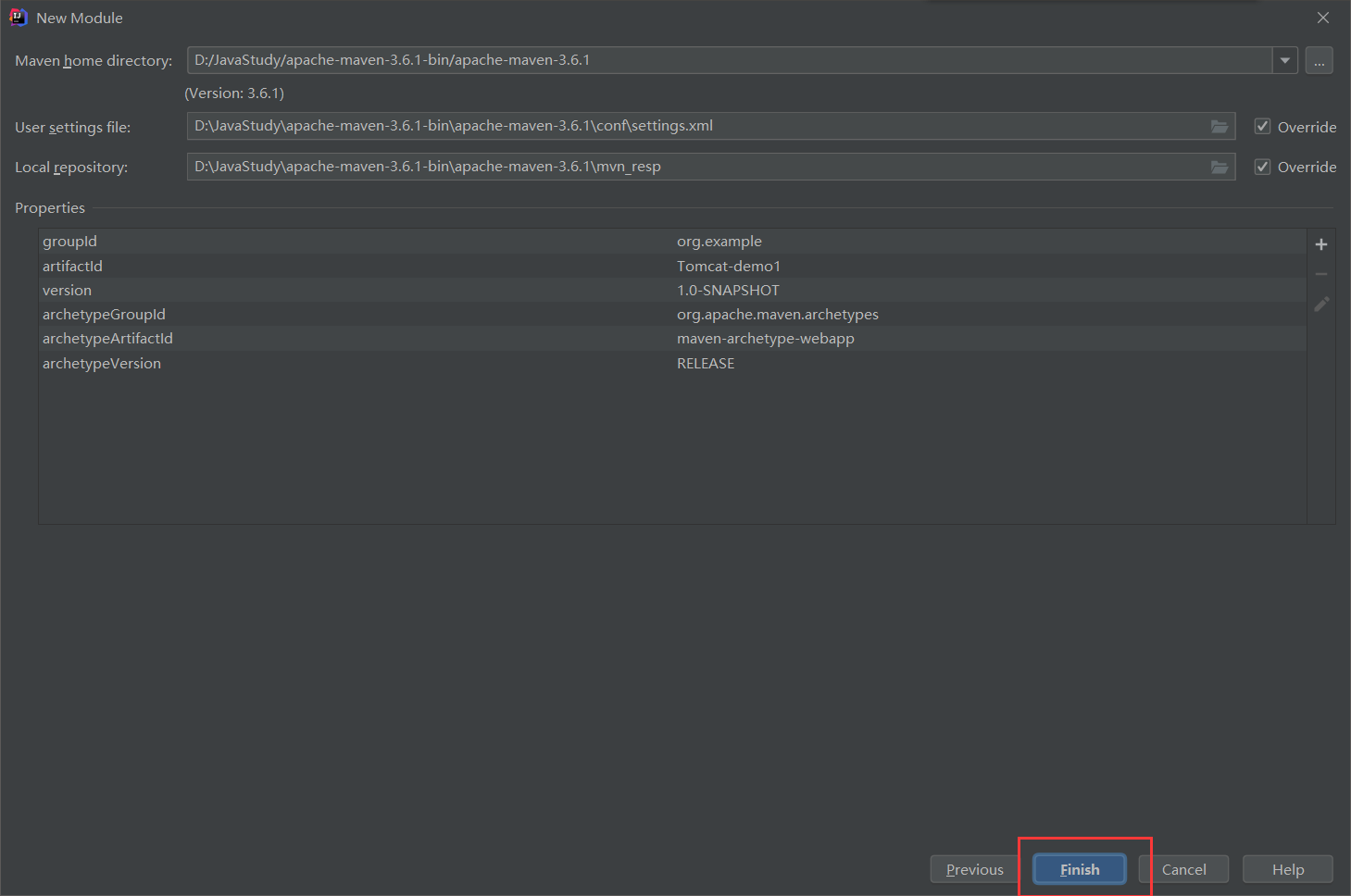Click the org.example value cell
The image size is (1351, 896).
[719, 242]
